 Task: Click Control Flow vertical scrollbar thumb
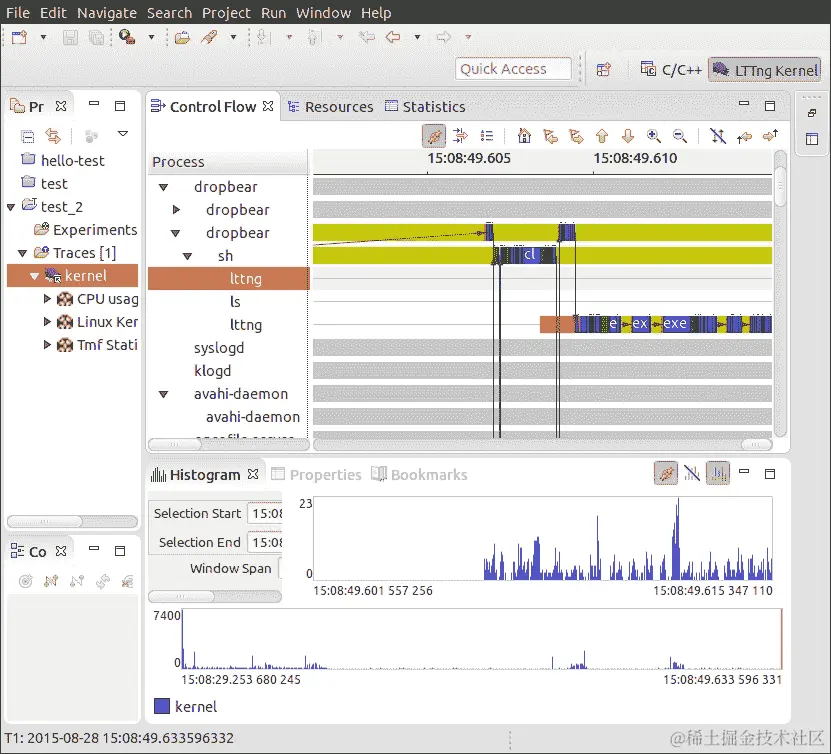pos(780,185)
